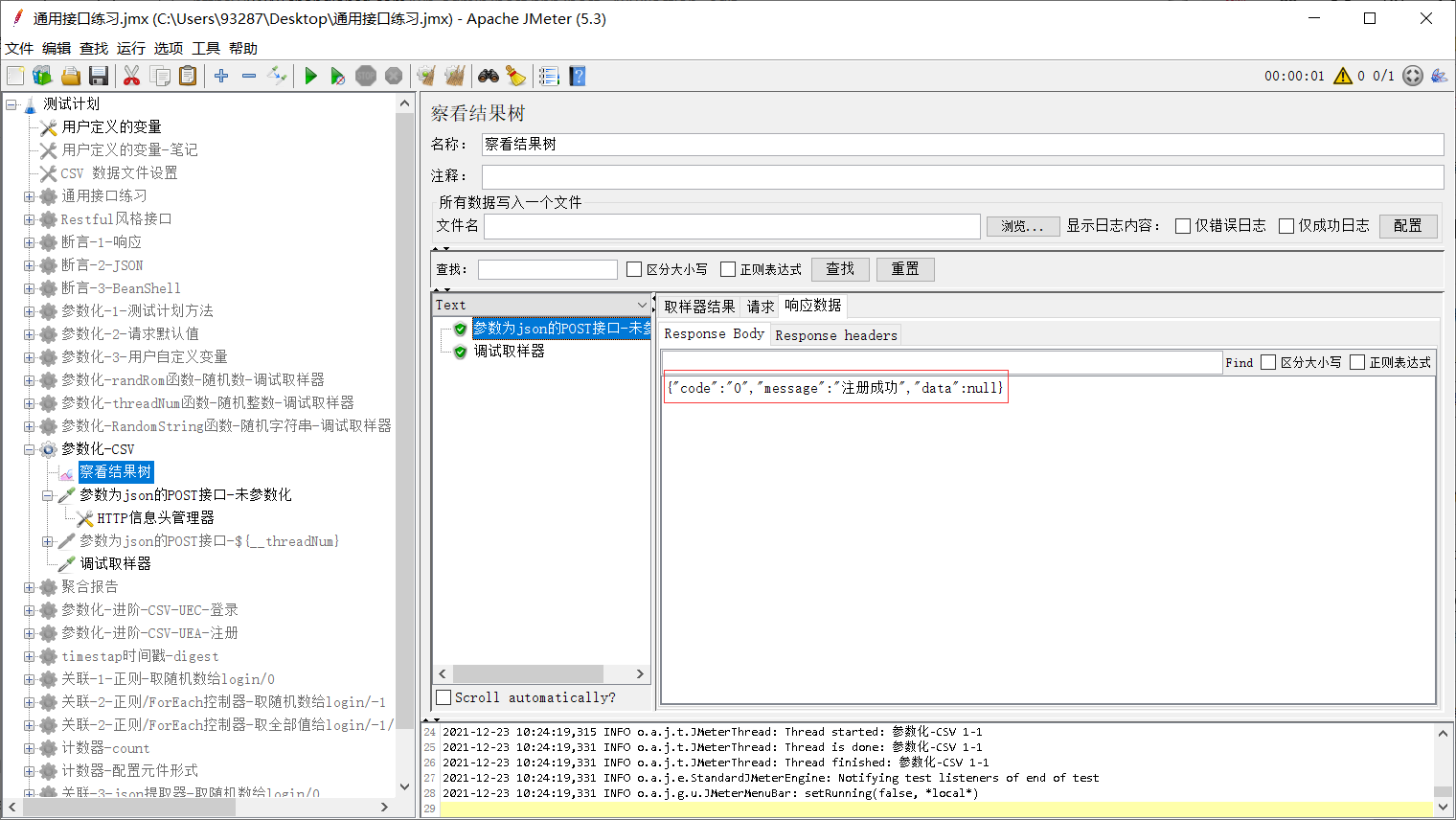The width and height of the screenshot is (1456, 820).
Task: Click the Paste clipboard icon
Action: click(x=188, y=76)
